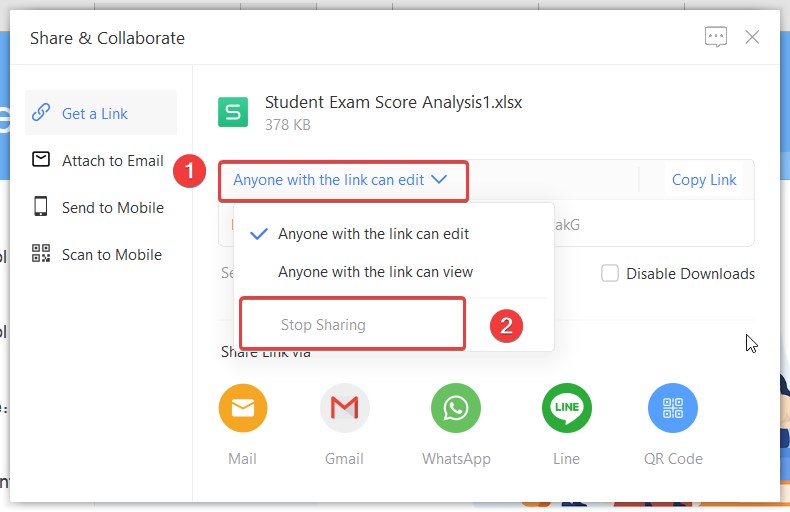Click the Line share icon
Screen dimensions: 790x512
pyautogui.click(x=566, y=408)
